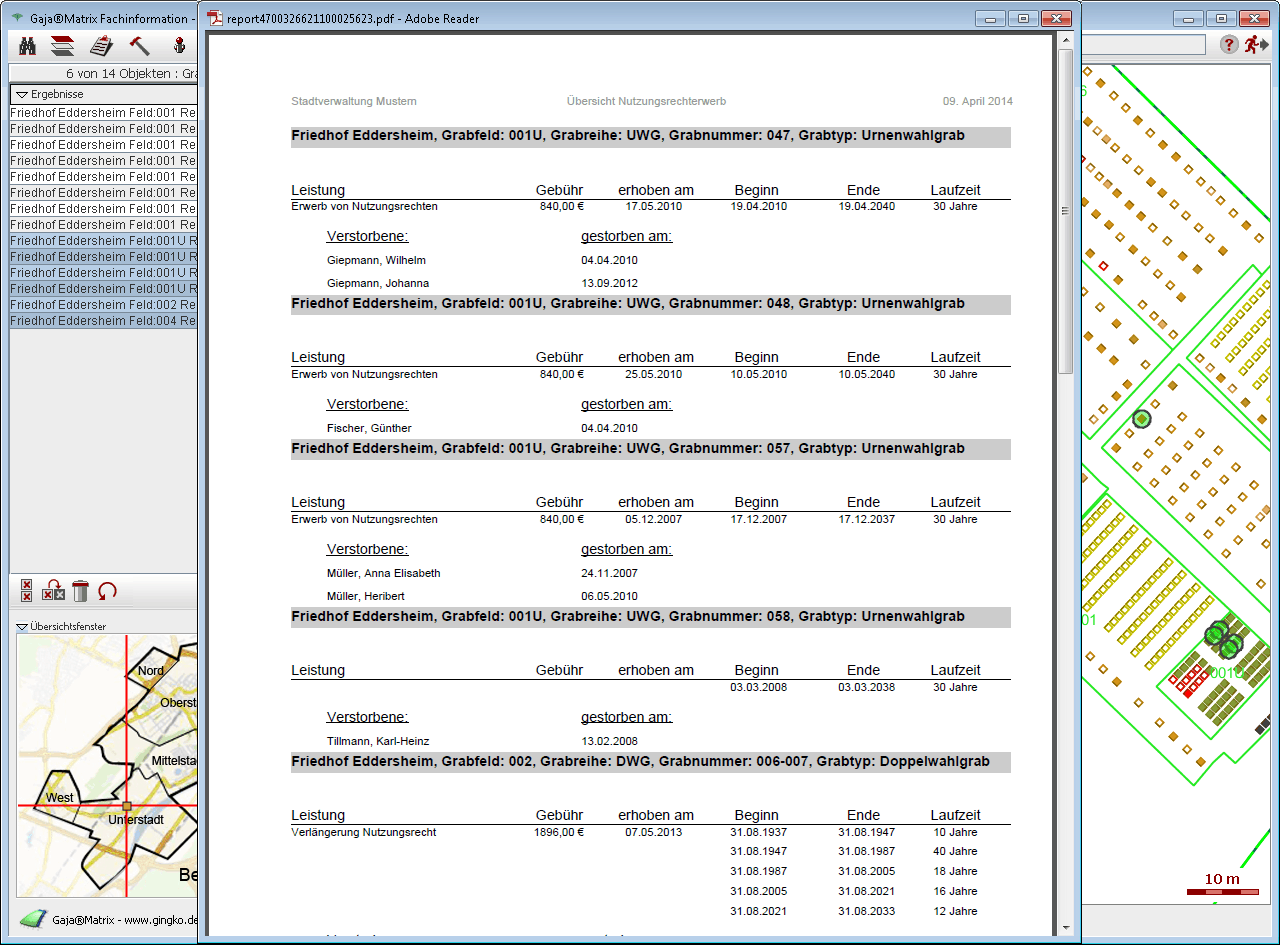
Task: Click the clipboard report icon
Action: [101, 45]
